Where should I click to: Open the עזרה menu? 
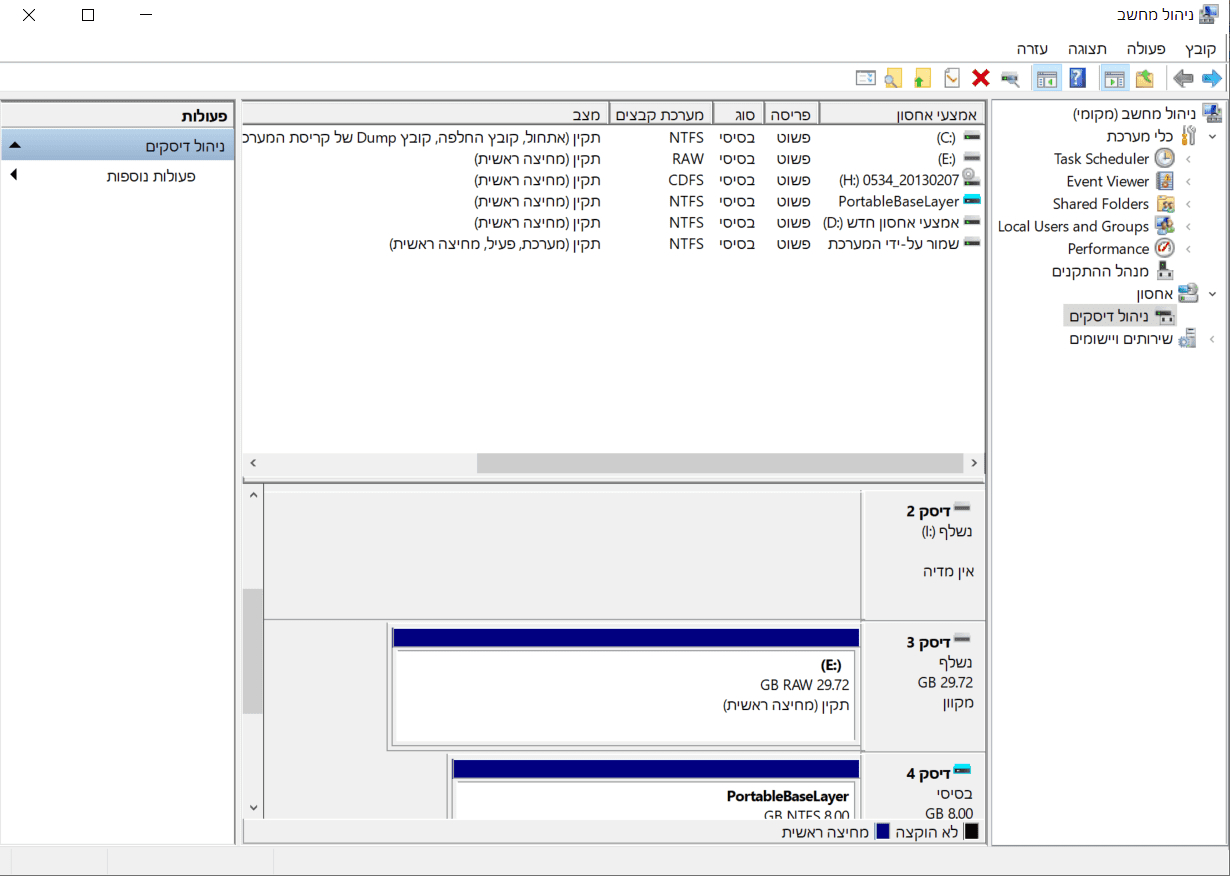tap(1032, 49)
